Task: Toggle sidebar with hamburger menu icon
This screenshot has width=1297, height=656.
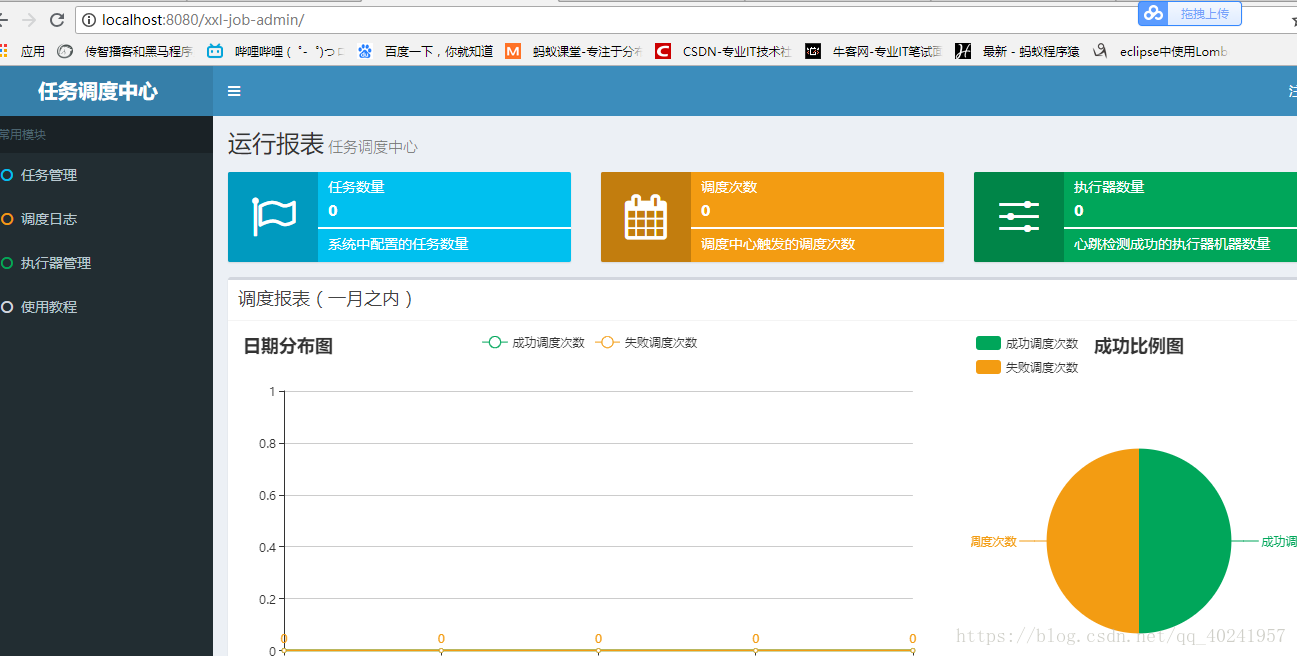Action: pos(234,91)
